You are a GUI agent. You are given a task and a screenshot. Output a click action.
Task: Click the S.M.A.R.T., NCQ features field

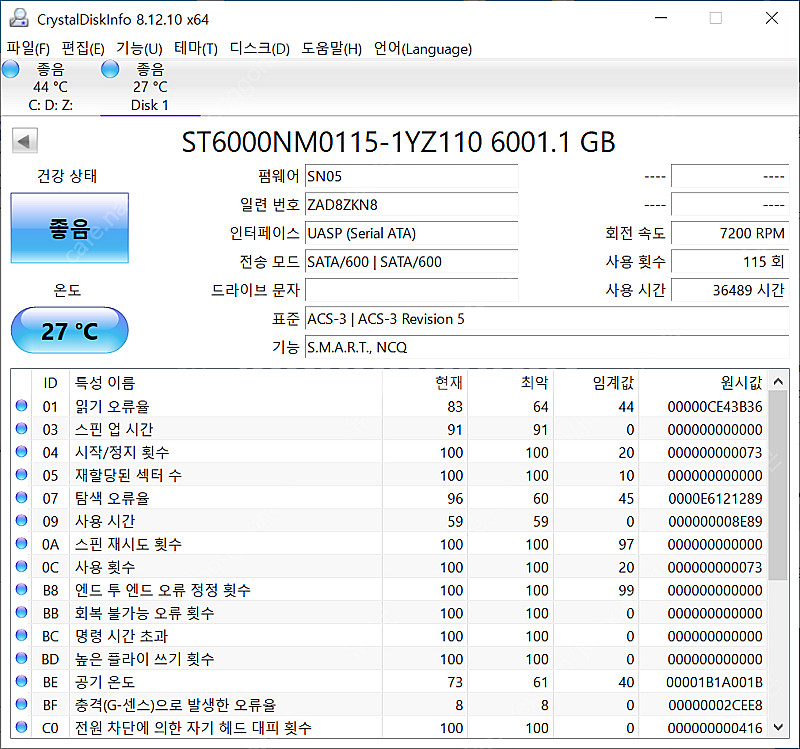[547, 347]
